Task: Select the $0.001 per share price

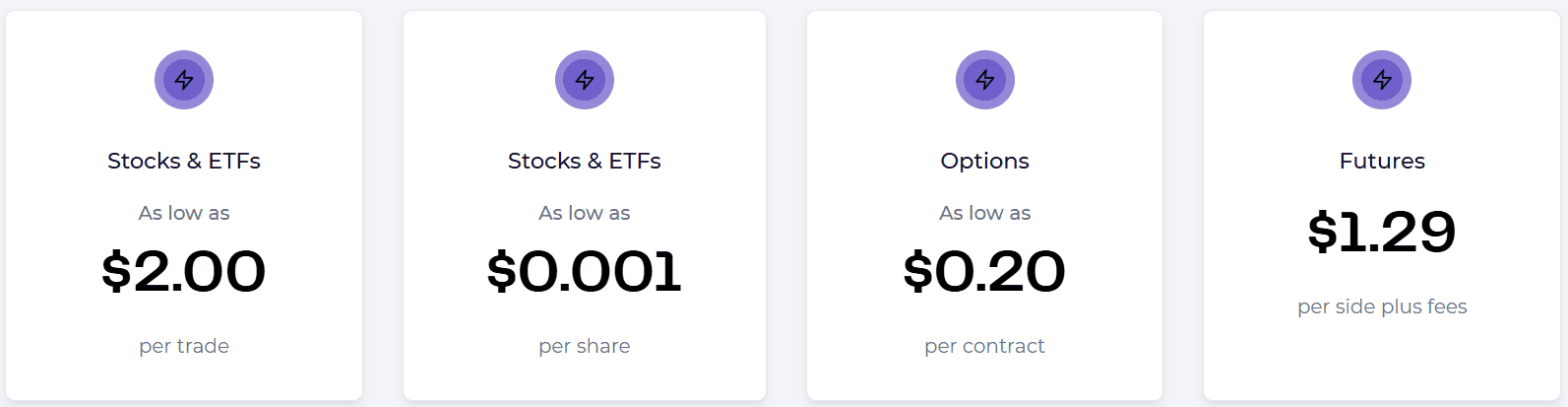Action: (585, 271)
